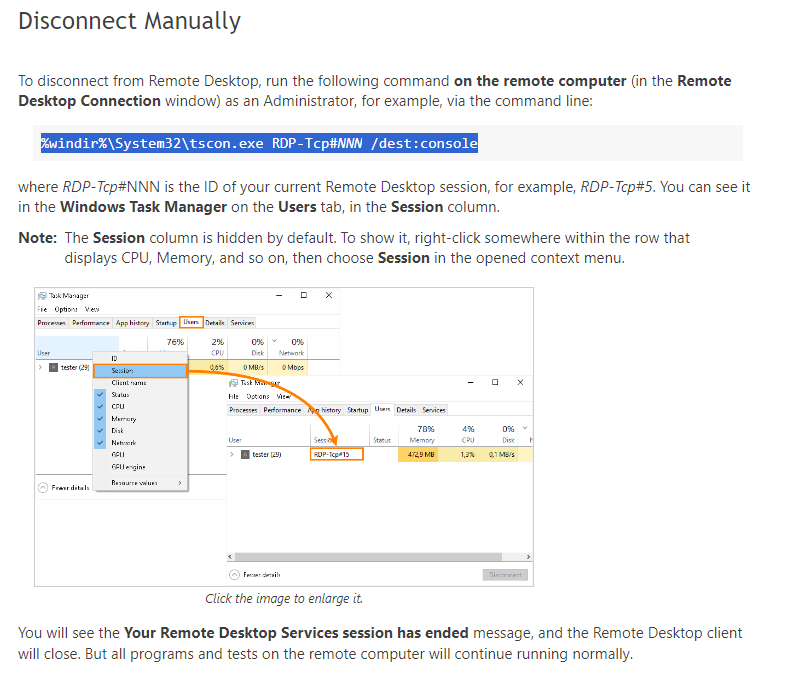Screen dimensions: 785x690
Task: Uncheck Network in the column context menu
Action: 140,443
